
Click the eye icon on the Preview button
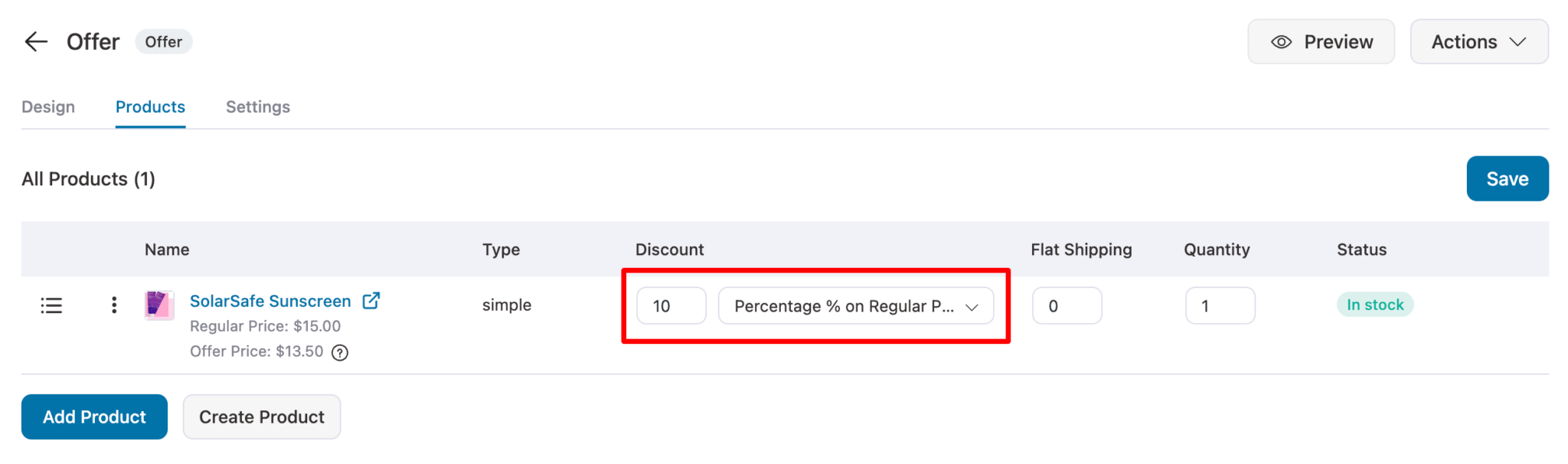point(1281,41)
